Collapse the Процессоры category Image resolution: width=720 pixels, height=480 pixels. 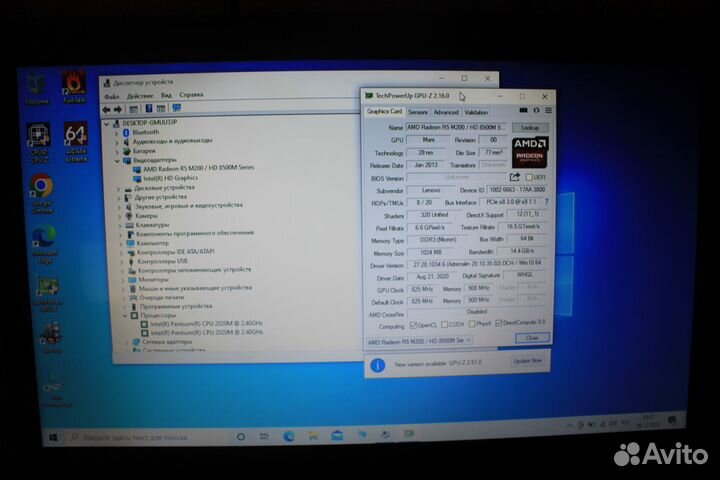(x=125, y=316)
